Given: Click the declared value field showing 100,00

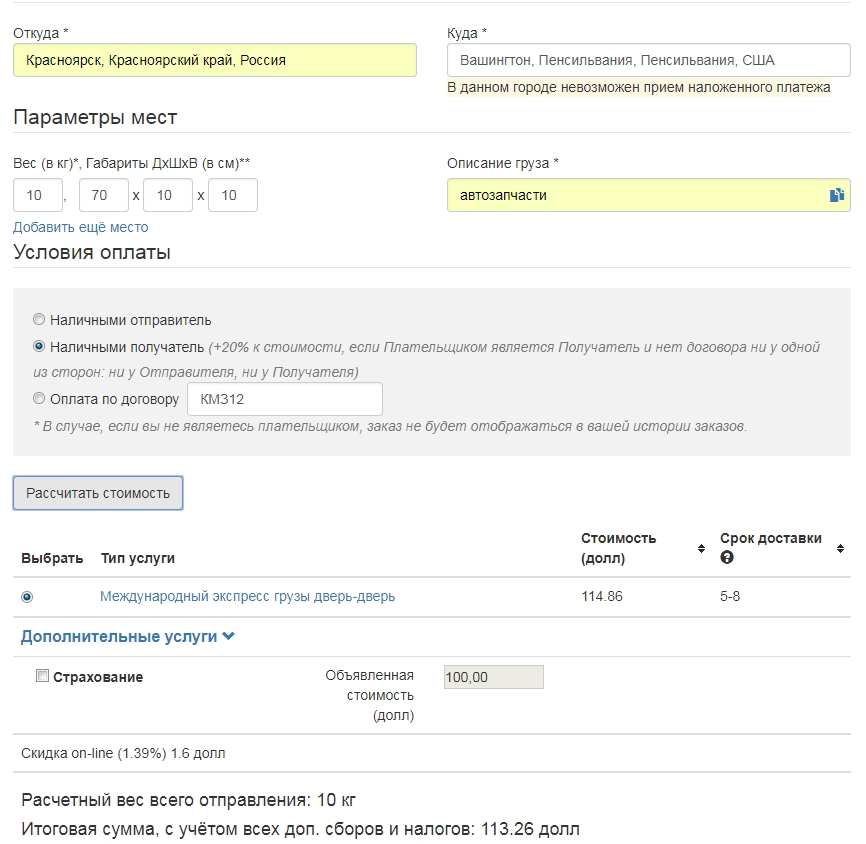Looking at the screenshot, I should tap(493, 677).
